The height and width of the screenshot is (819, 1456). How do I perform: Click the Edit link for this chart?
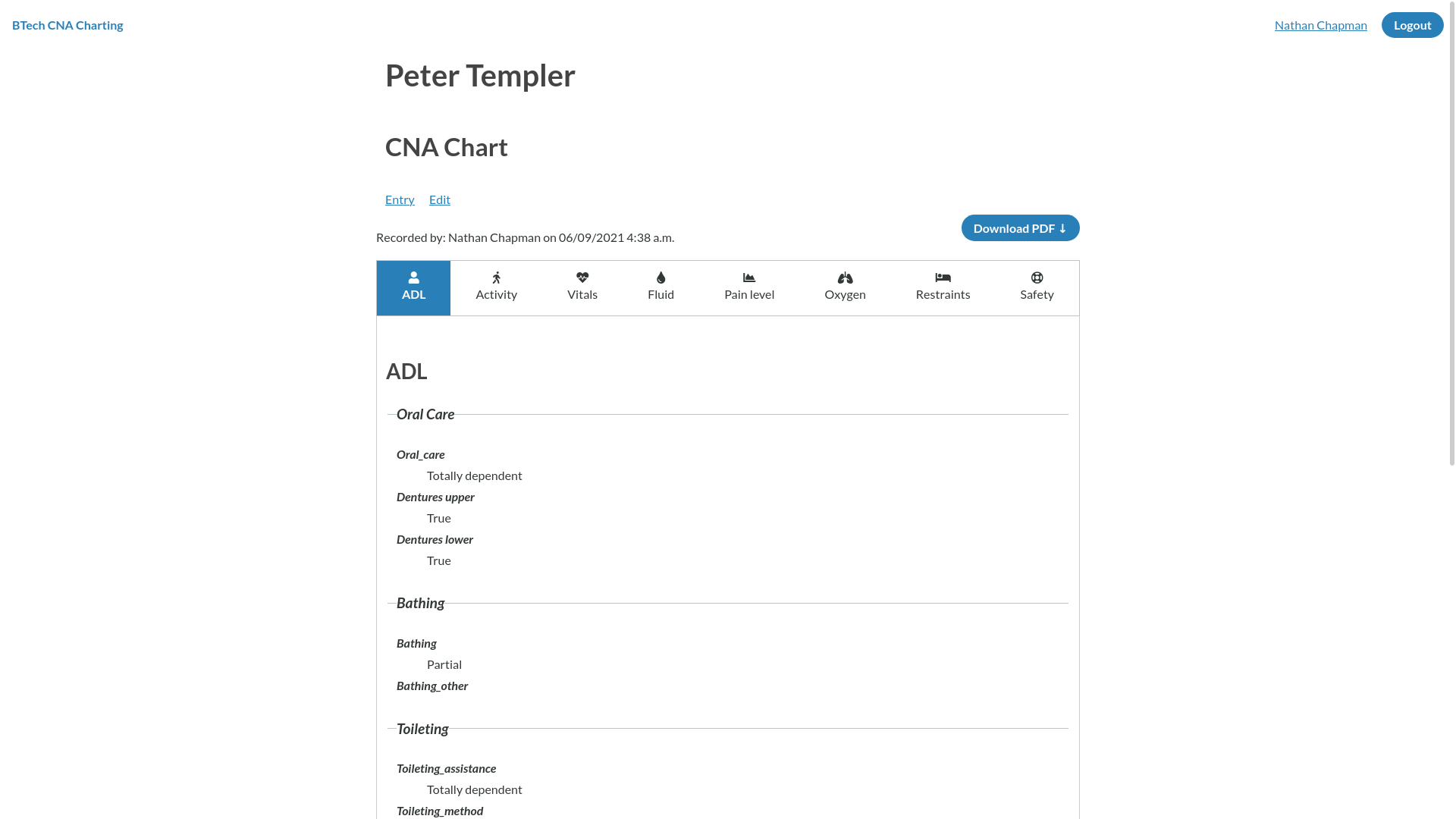click(440, 199)
